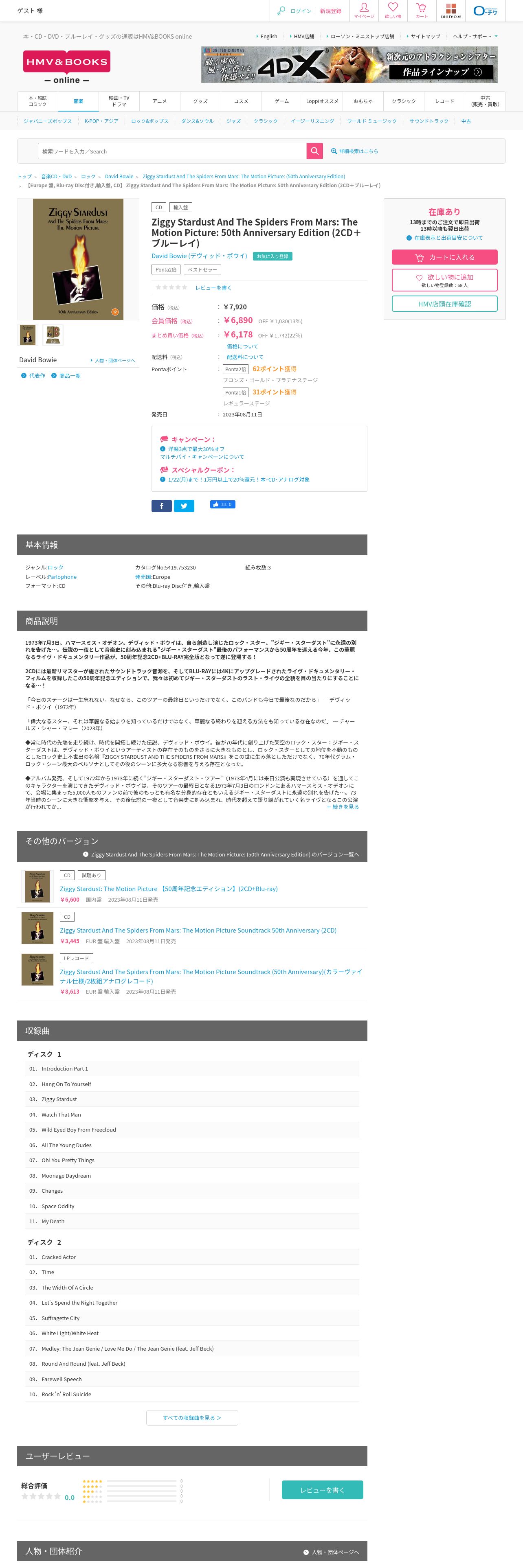Expand description with 続きを見る
Viewport: 523px width, 1568px height.
coord(343,806)
